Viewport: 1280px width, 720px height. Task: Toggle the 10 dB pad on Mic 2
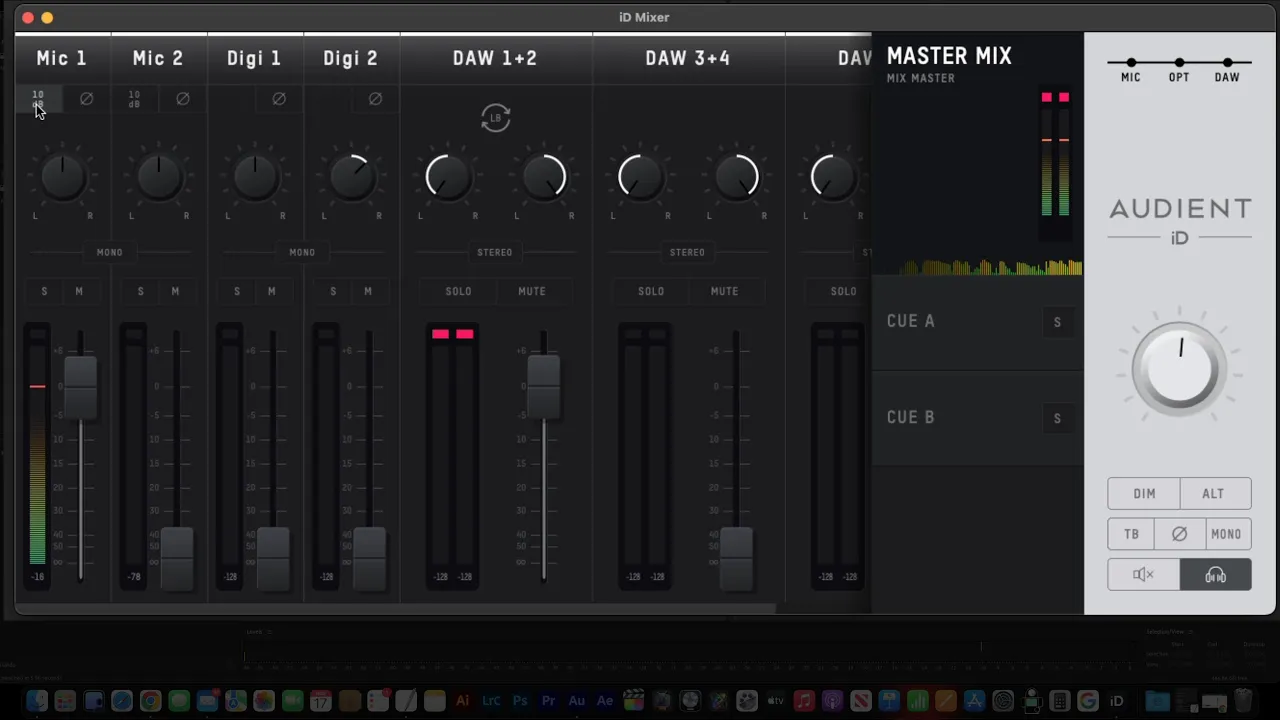(x=134, y=99)
